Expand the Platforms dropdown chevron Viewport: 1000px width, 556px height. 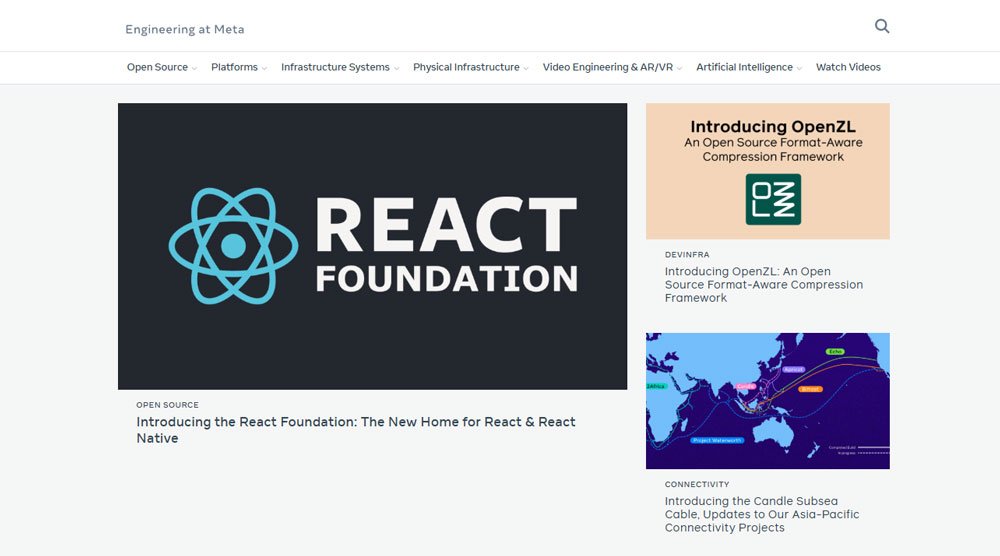coord(265,68)
